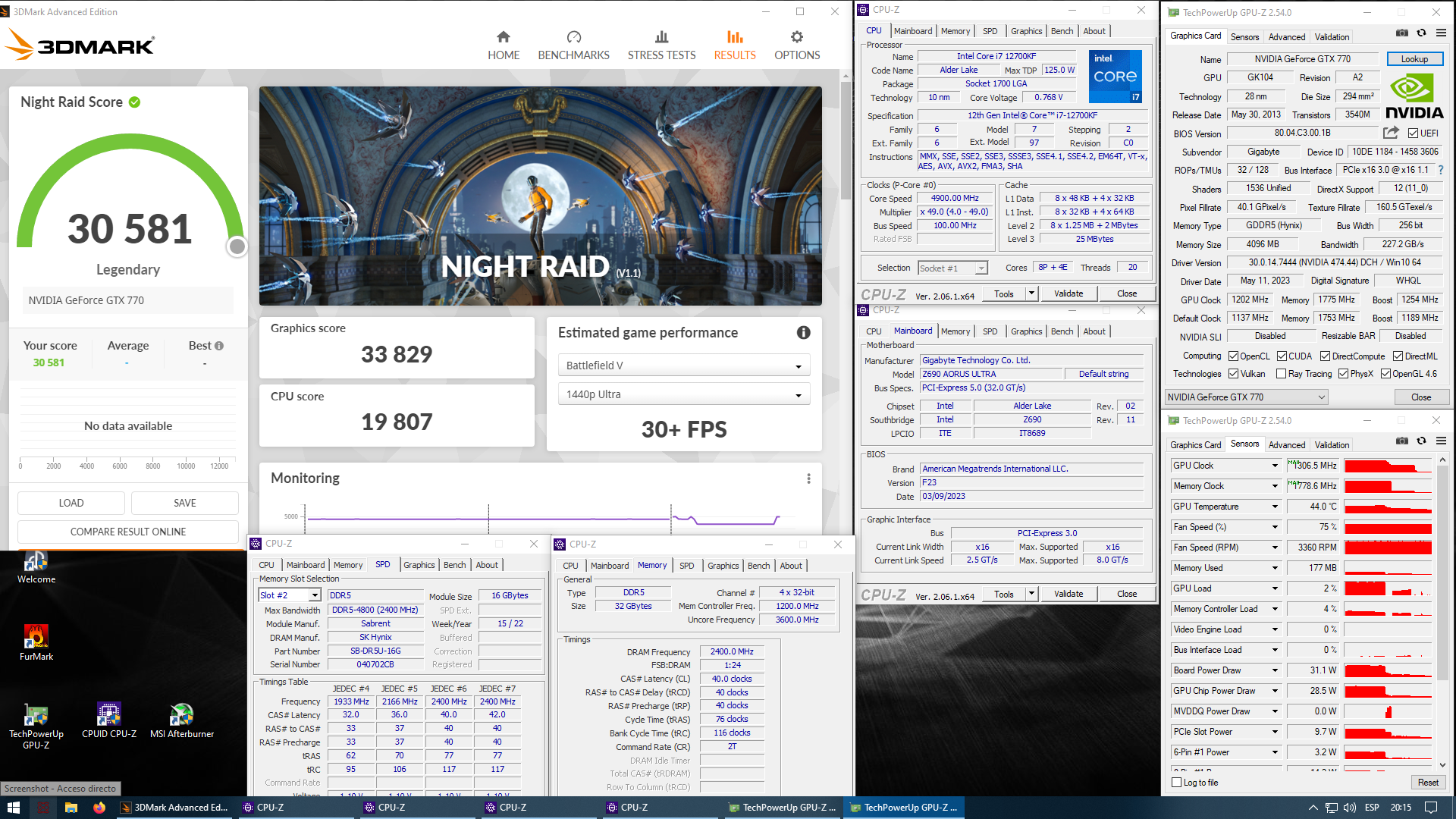The height and width of the screenshot is (819, 1456).
Task: Click the Manufacturer field in CPU-Z Mainboard
Action: (1031, 360)
